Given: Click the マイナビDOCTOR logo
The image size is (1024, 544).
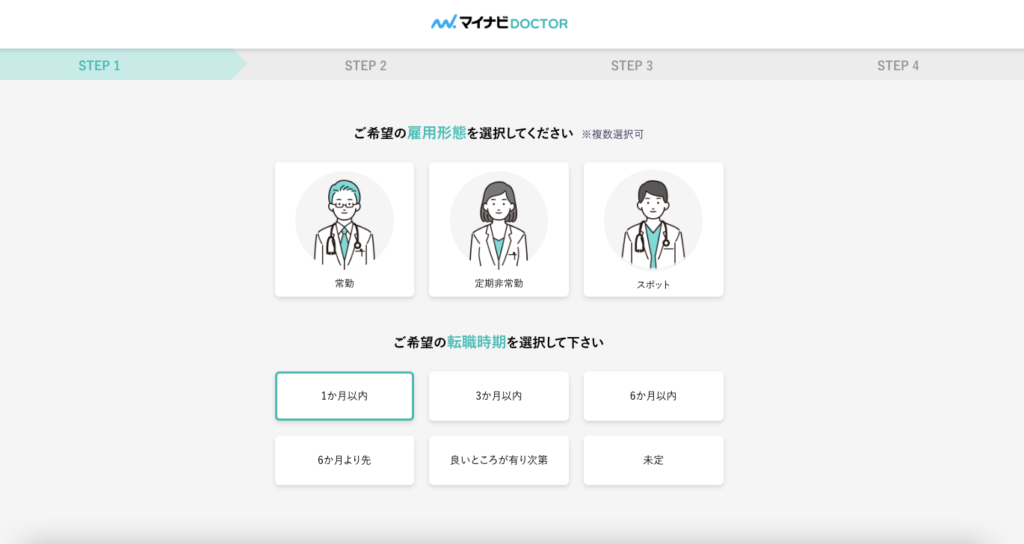Looking at the screenshot, I should click(x=499, y=22).
